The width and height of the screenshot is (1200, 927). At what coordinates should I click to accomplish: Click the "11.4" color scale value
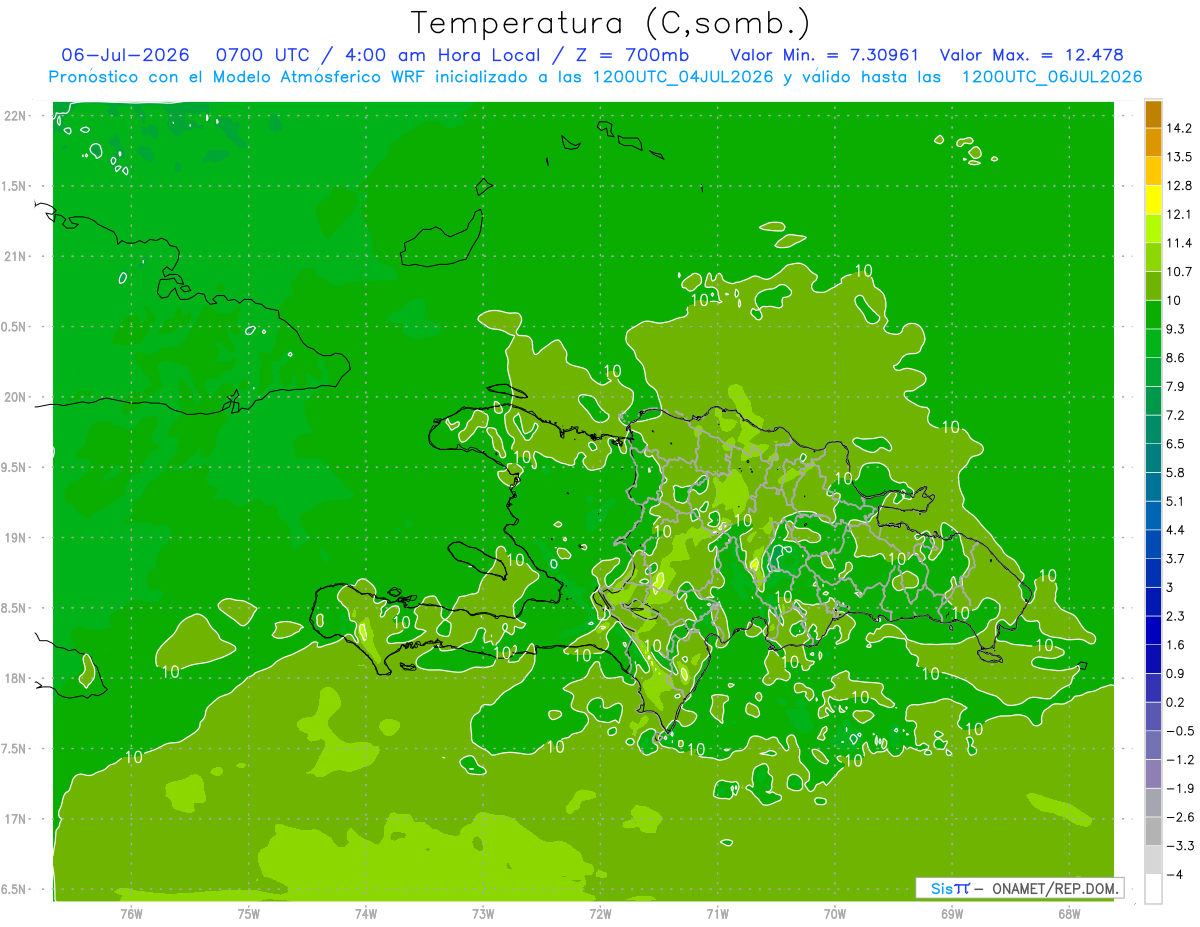(1179, 243)
